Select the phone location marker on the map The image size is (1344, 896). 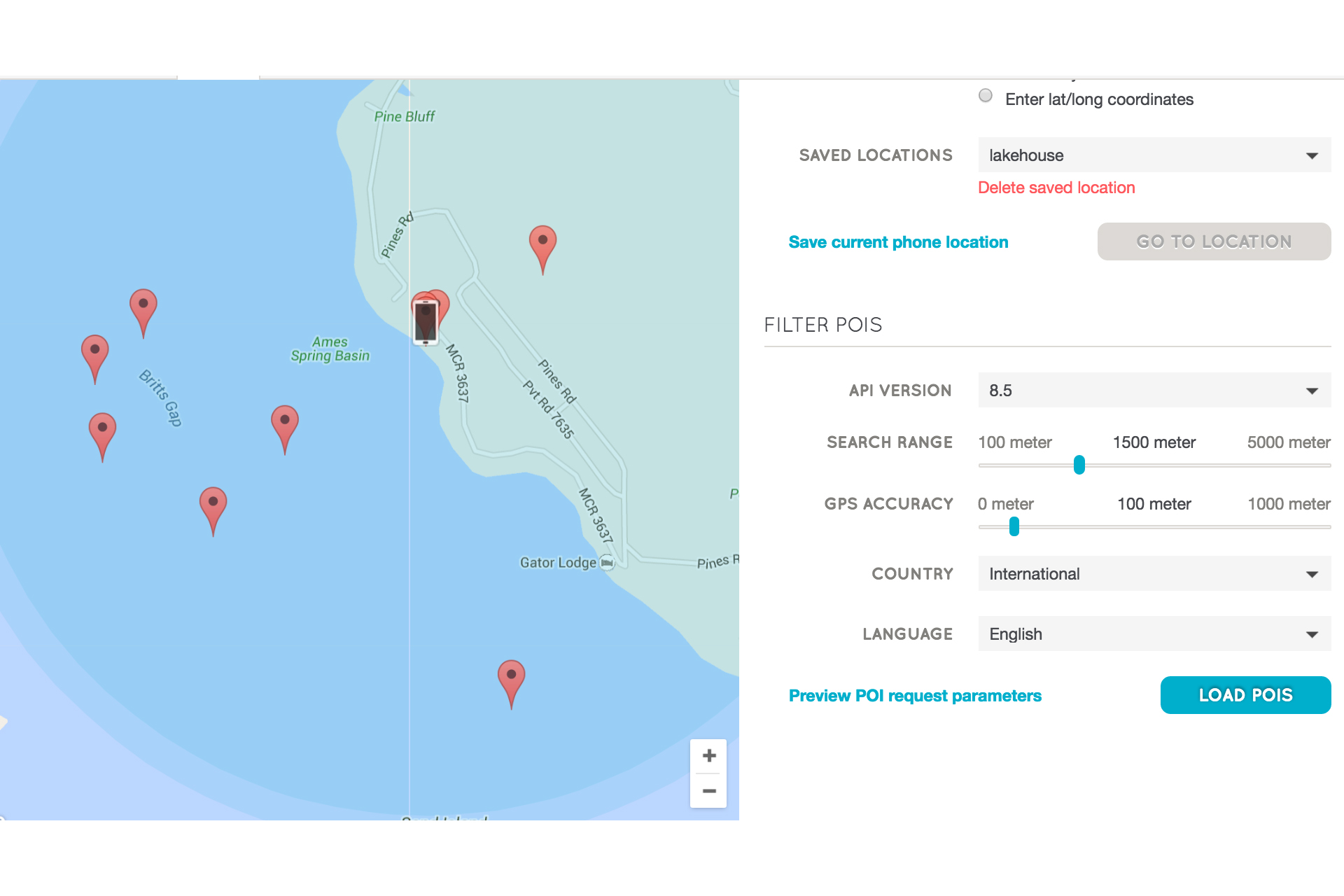426,321
